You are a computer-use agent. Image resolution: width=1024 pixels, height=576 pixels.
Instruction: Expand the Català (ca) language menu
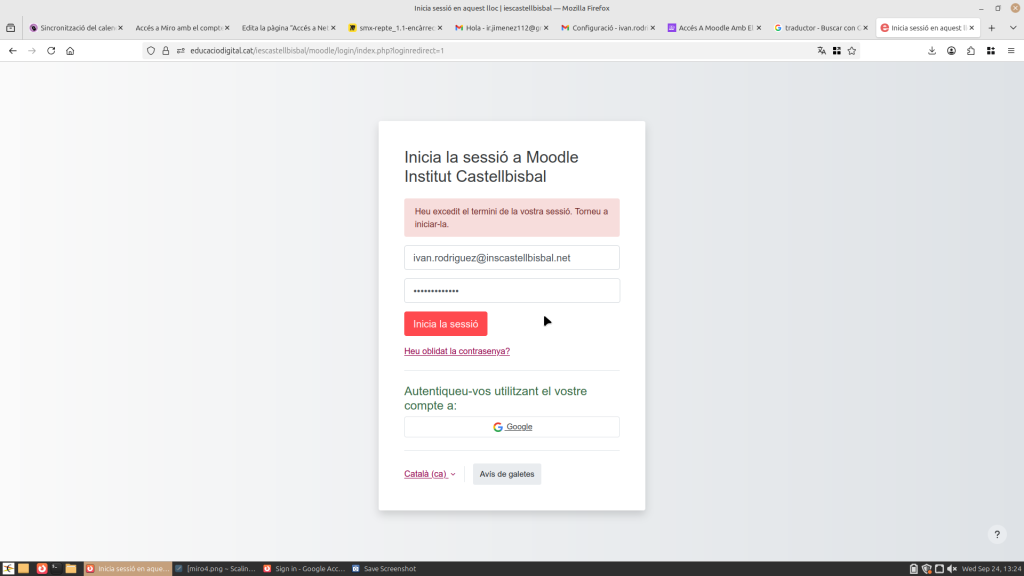429,474
